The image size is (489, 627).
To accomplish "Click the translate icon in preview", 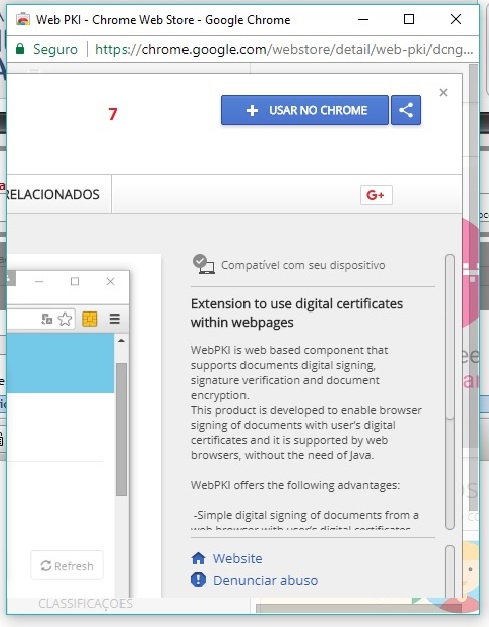I will coord(47,319).
